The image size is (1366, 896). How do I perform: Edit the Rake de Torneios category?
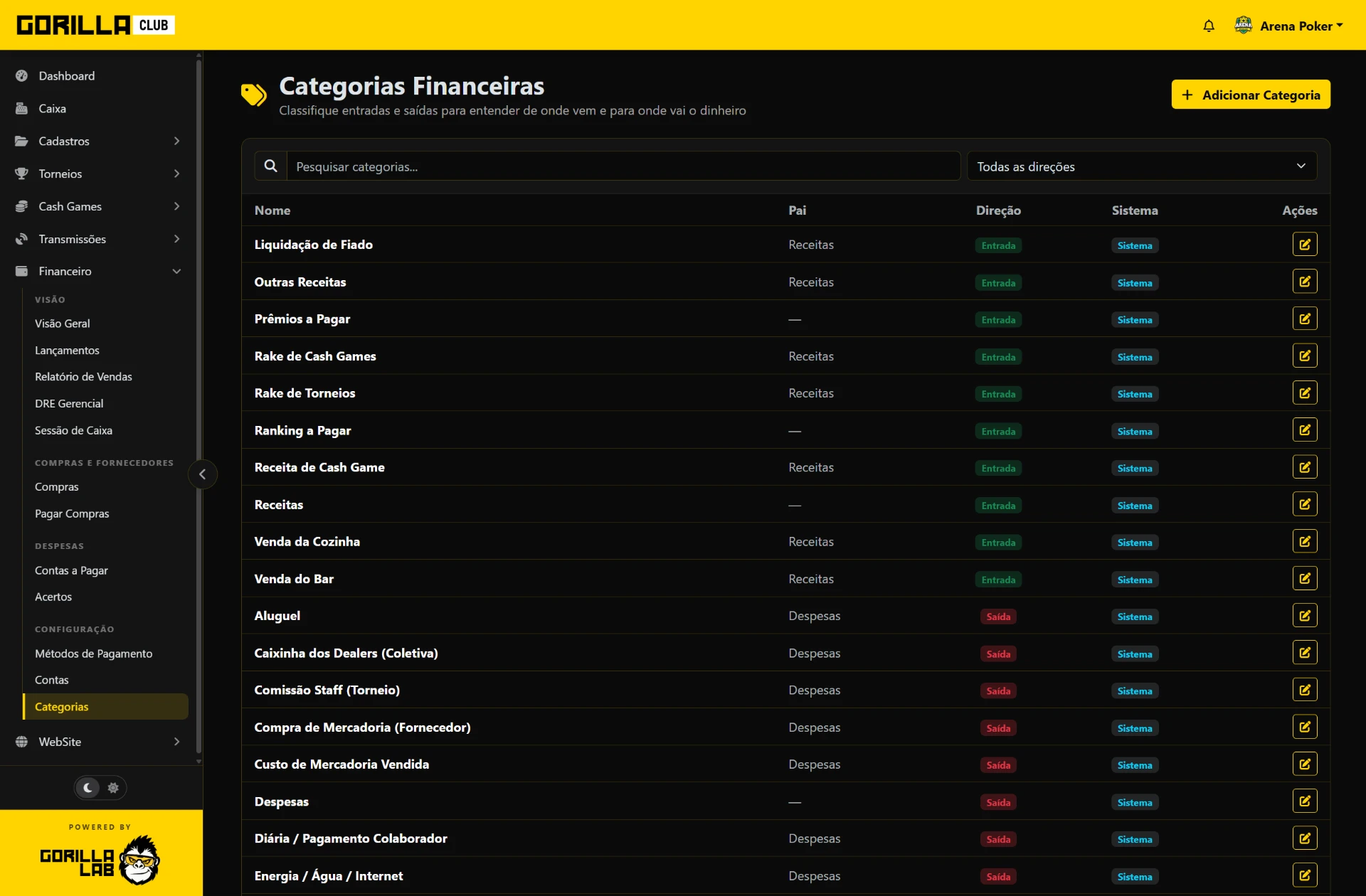[x=1305, y=393]
